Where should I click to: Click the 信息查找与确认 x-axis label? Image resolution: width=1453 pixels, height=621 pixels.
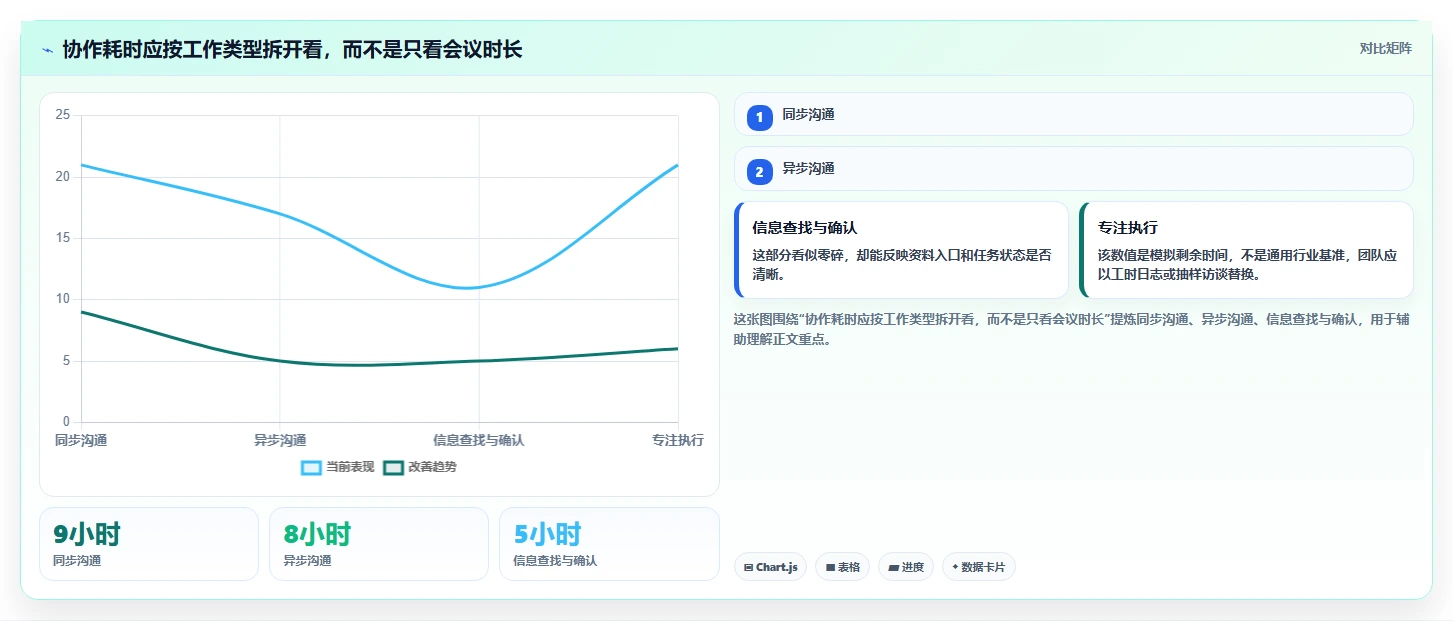pyautogui.click(x=479, y=440)
